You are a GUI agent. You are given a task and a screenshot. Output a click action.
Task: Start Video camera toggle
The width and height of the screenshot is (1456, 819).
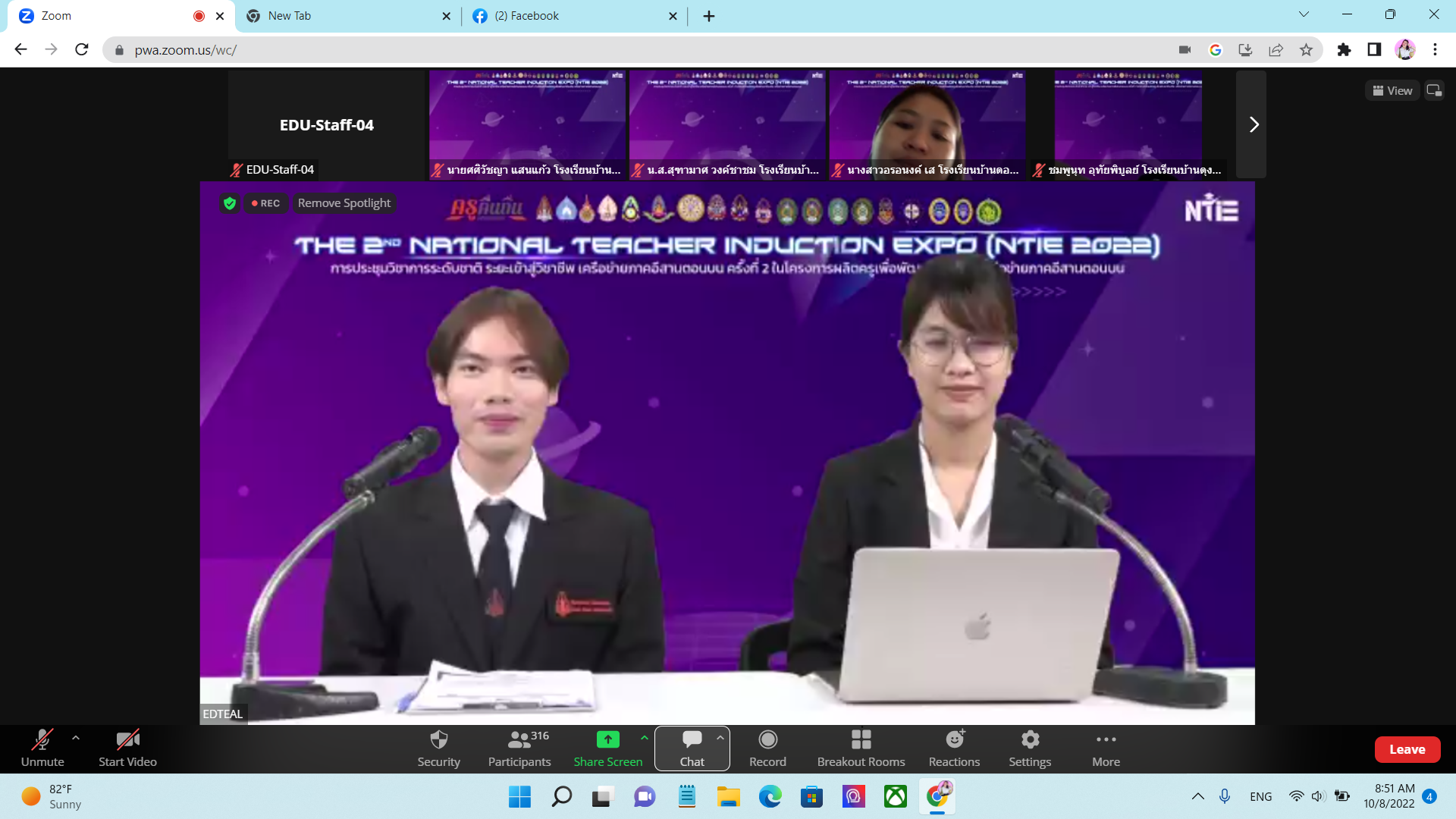click(x=127, y=740)
